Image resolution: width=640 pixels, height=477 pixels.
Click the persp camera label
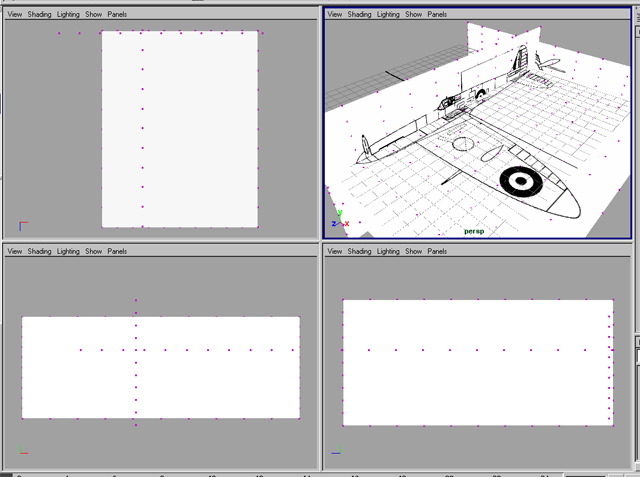(x=474, y=231)
